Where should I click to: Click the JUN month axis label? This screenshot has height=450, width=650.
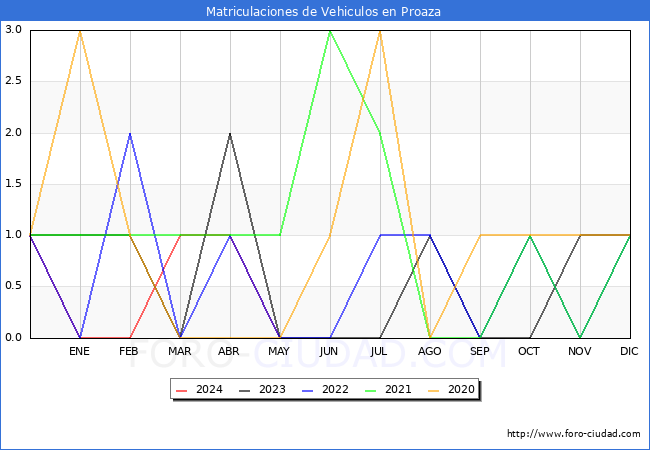[329, 351]
